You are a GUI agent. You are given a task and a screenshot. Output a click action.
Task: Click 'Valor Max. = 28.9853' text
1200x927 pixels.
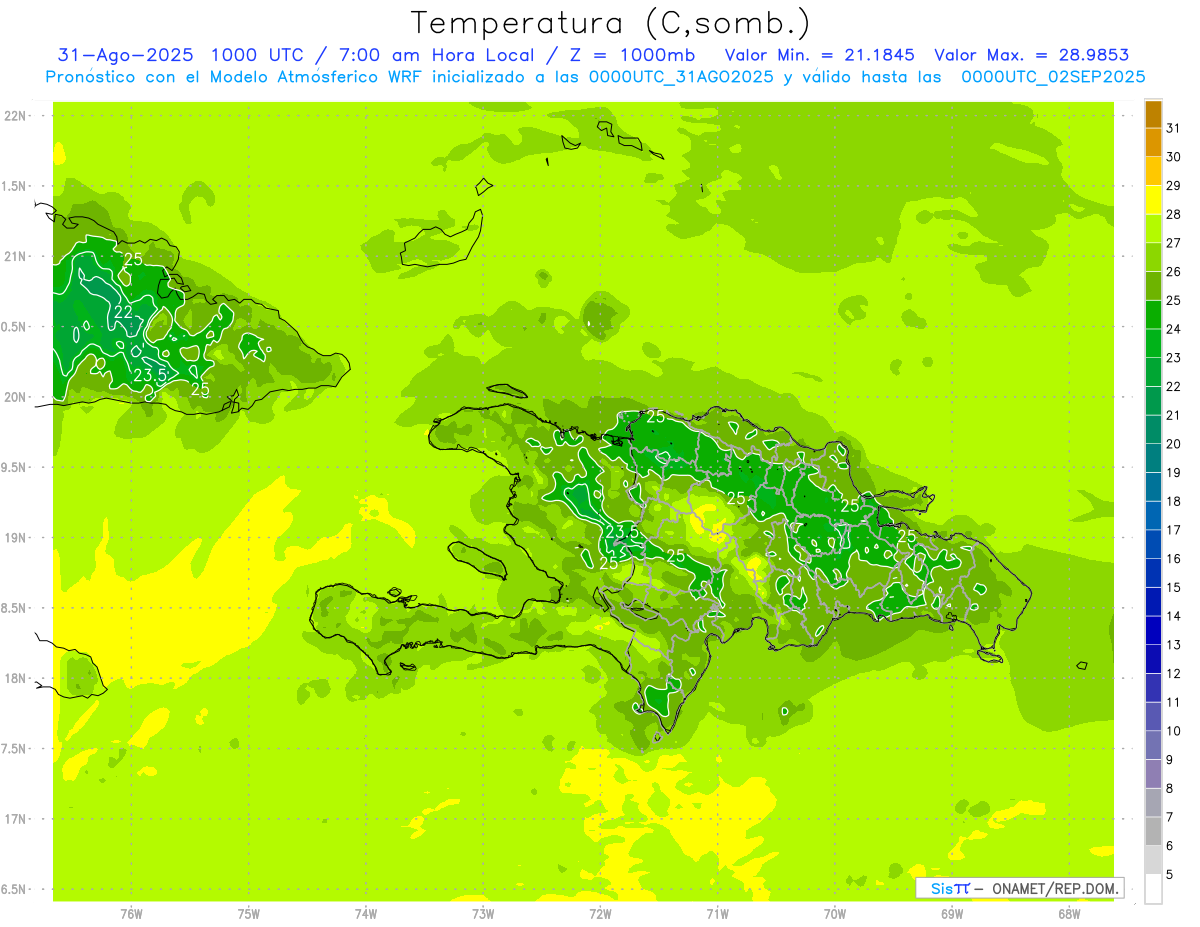click(x=1032, y=55)
